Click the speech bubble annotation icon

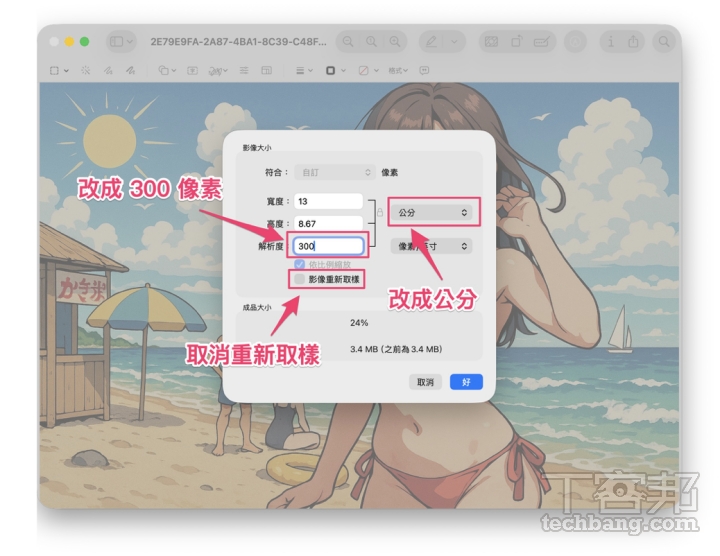tap(424, 70)
